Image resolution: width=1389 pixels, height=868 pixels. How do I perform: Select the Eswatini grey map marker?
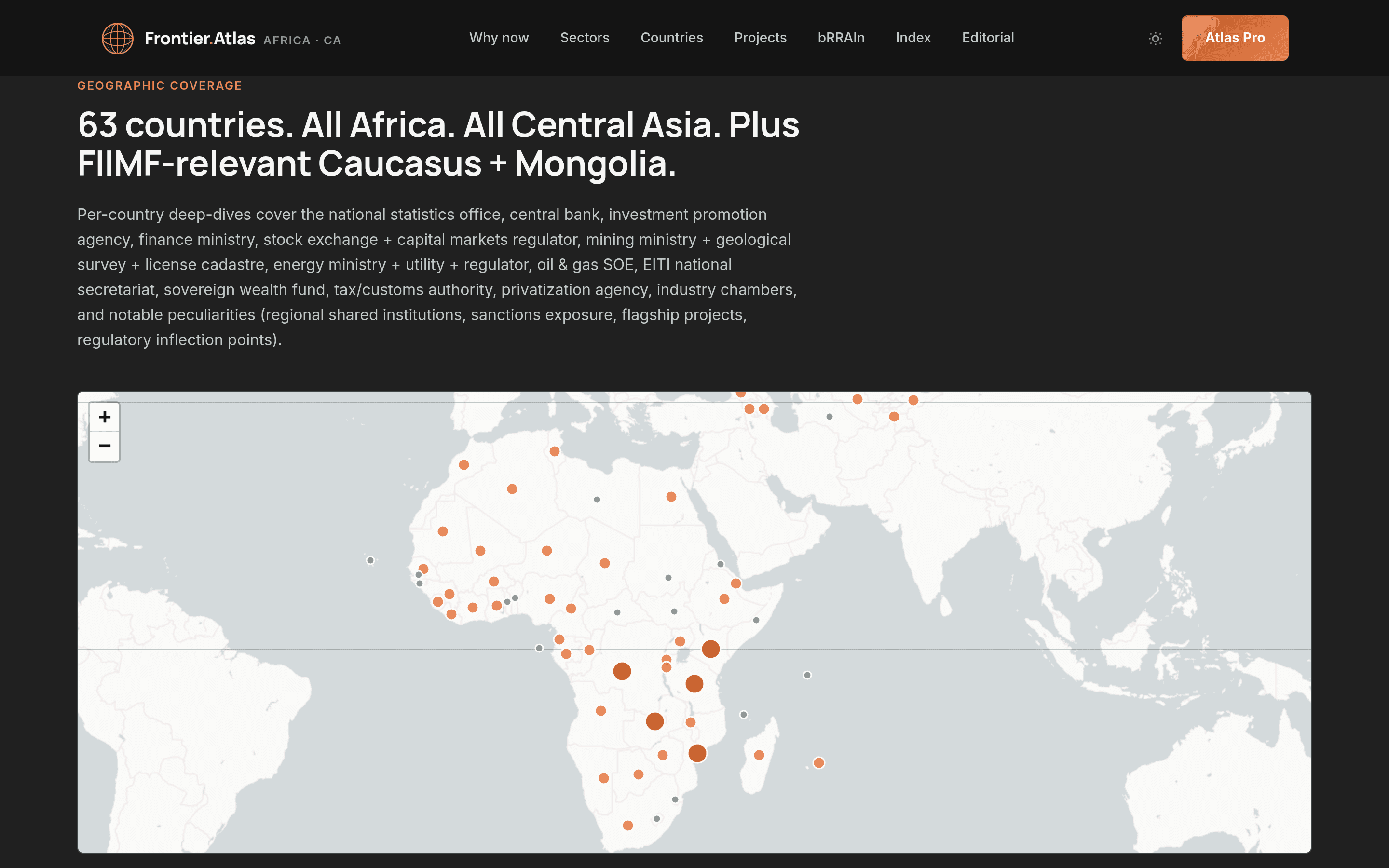coord(675,800)
